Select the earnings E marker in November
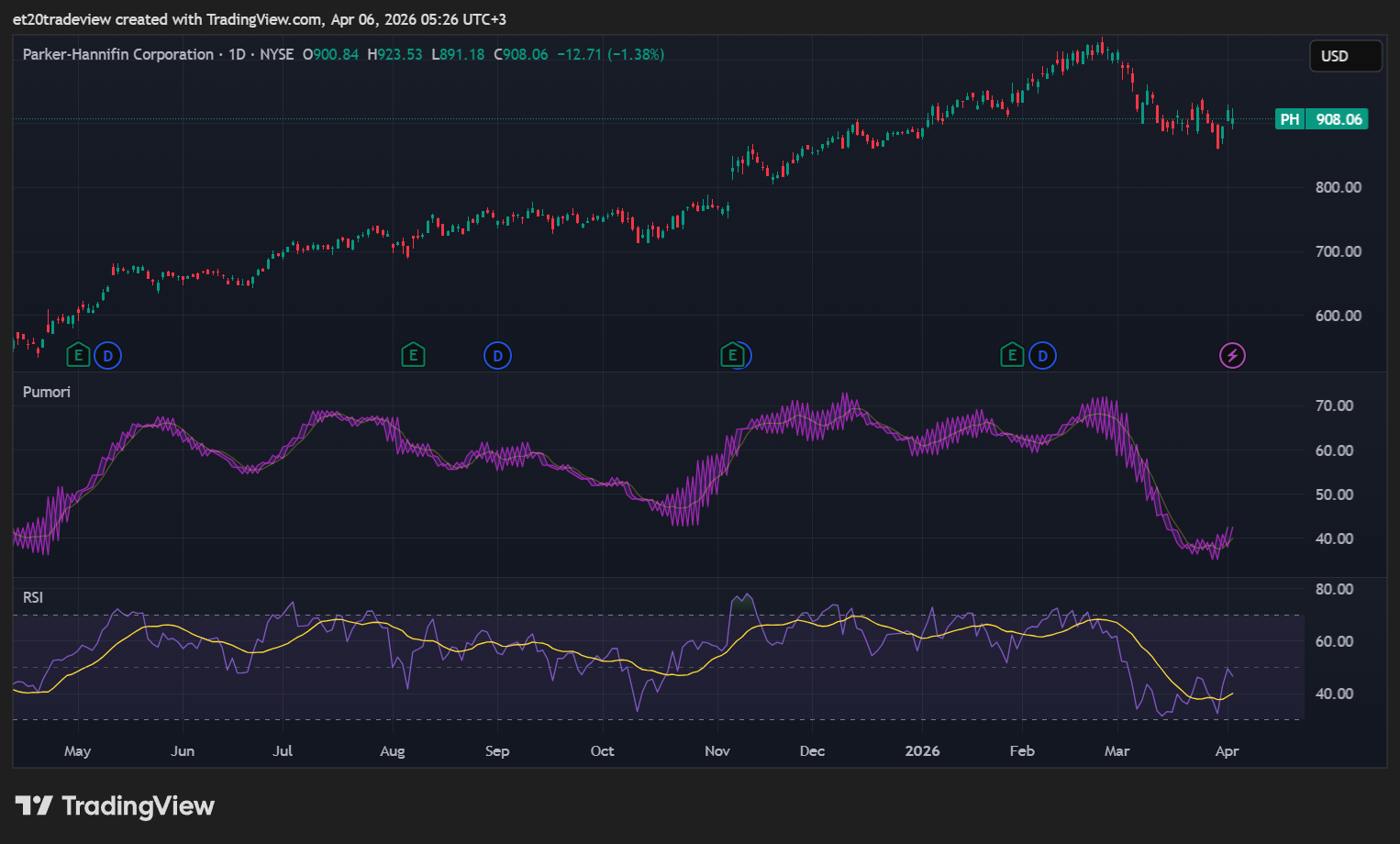This screenshot has height=844, width=1400. click(x=732, y=355)
